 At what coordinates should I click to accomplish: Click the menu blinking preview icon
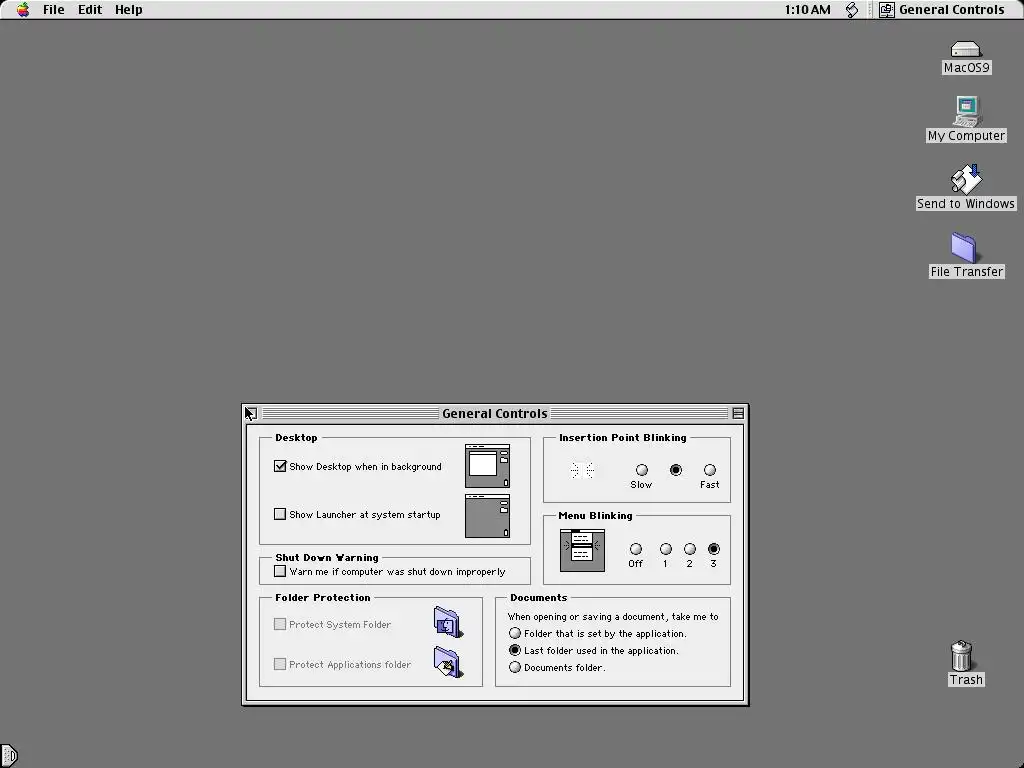click(x=583, y=551)
